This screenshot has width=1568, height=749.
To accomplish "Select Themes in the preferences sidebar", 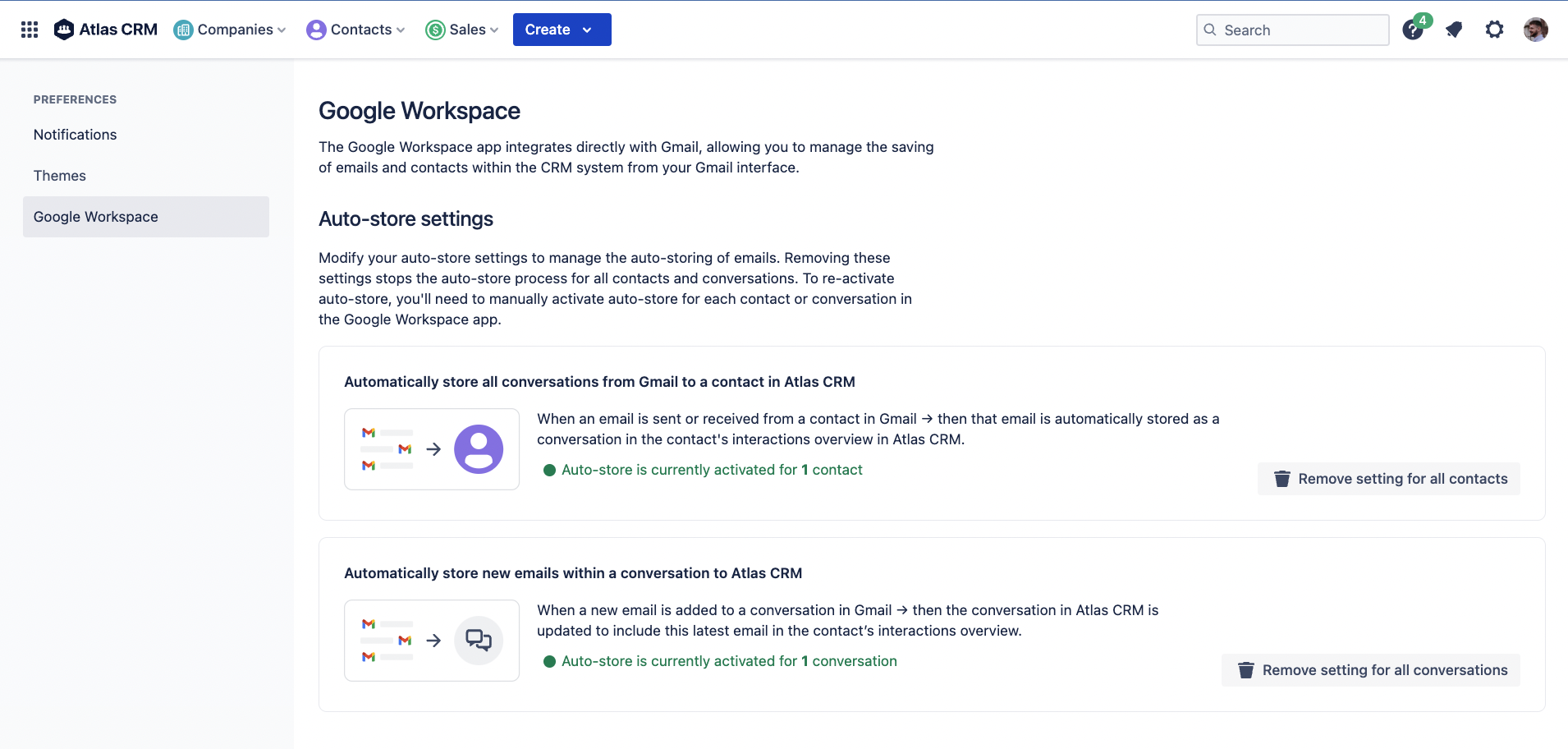I will point(60,176).
